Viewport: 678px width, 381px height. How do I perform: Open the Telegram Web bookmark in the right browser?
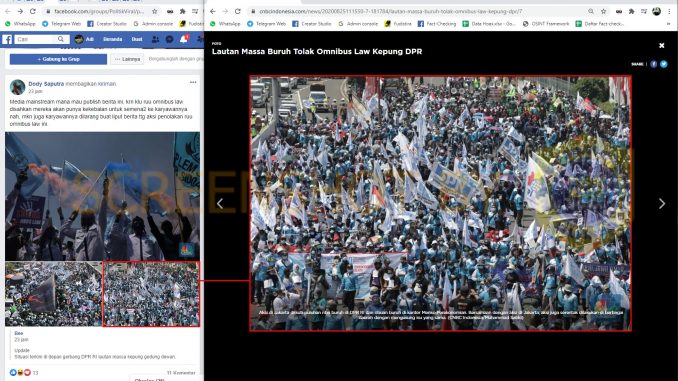coord(266,24)
